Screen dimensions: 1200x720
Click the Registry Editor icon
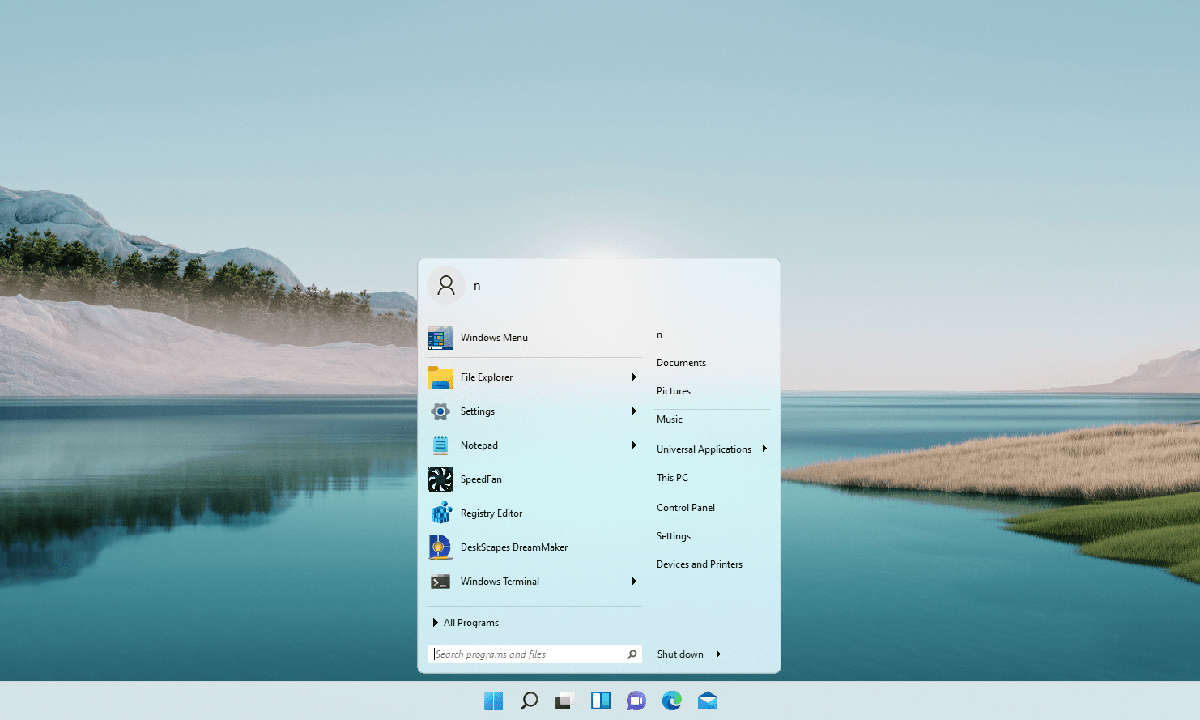440,513
